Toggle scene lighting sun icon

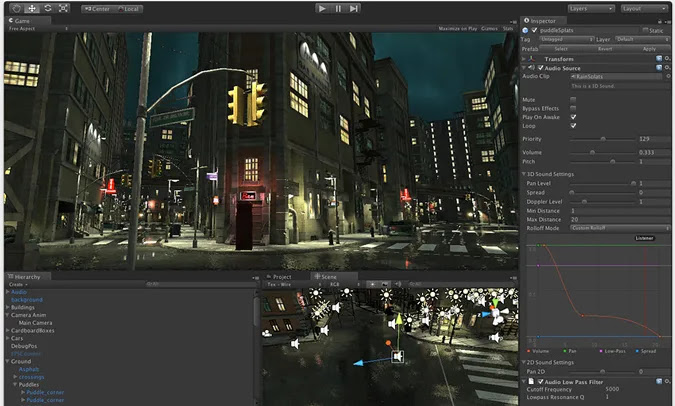(x=373, y=285)
